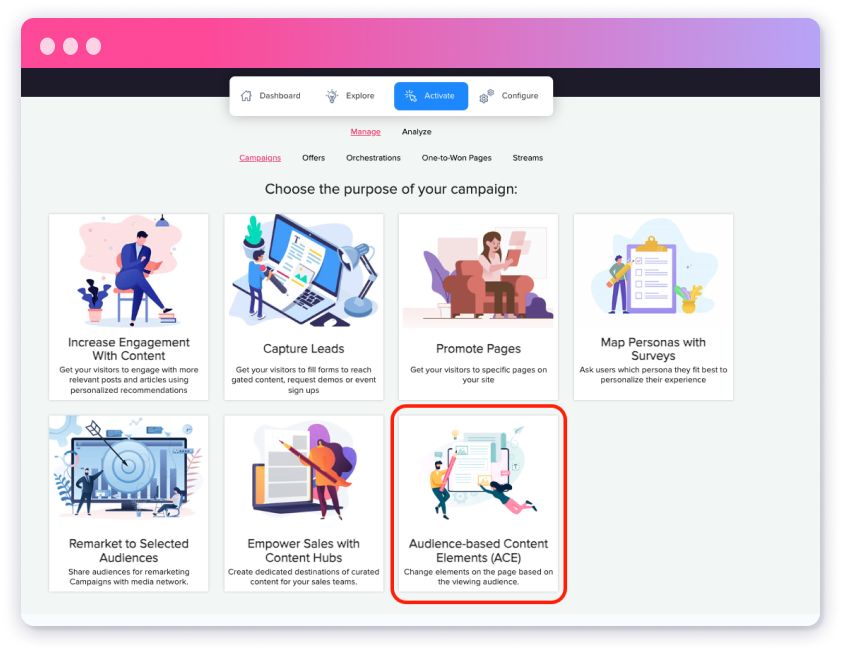Switch to the Manage sub-tab
Viewport: 843px width, 652px height.
pyautogui.click(x=366, y=132)
